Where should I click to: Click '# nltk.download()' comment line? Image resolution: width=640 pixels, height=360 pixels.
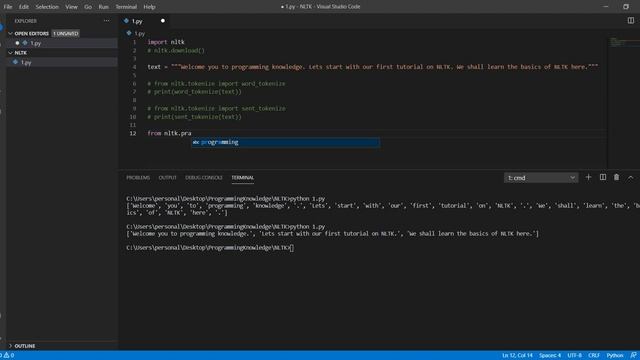(176, 51)
